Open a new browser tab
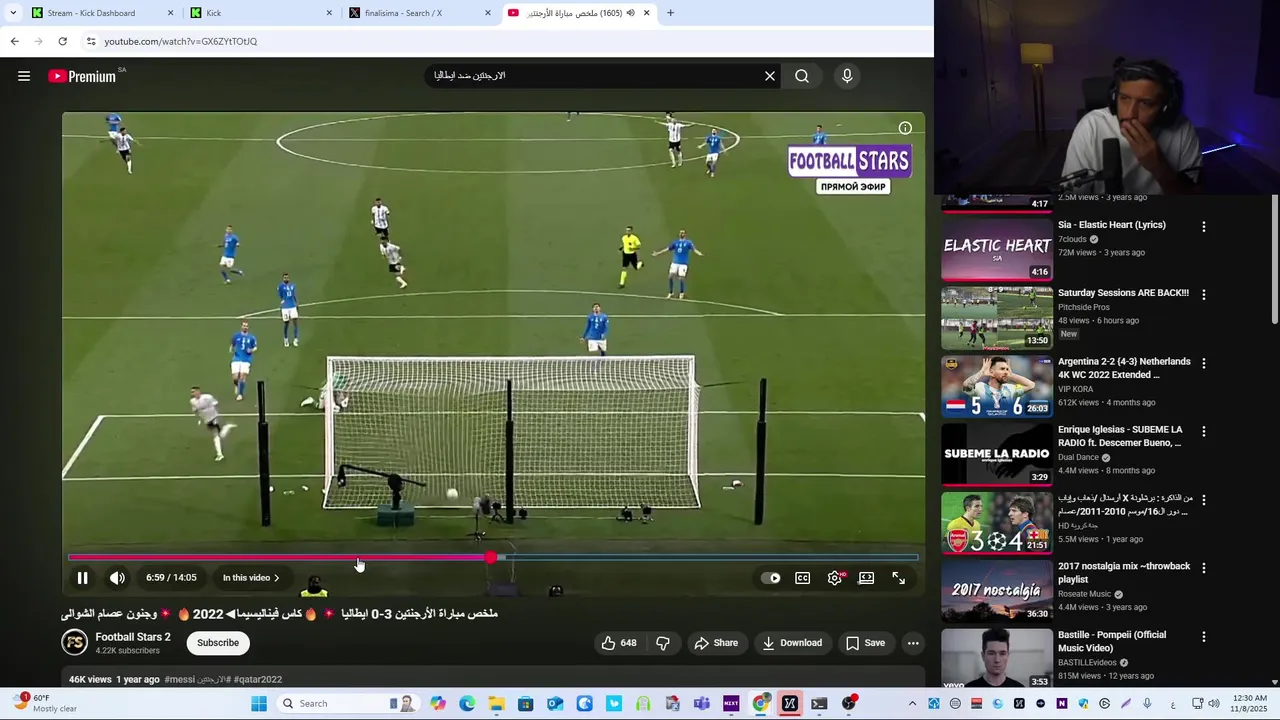 click(x=670, y=13)
